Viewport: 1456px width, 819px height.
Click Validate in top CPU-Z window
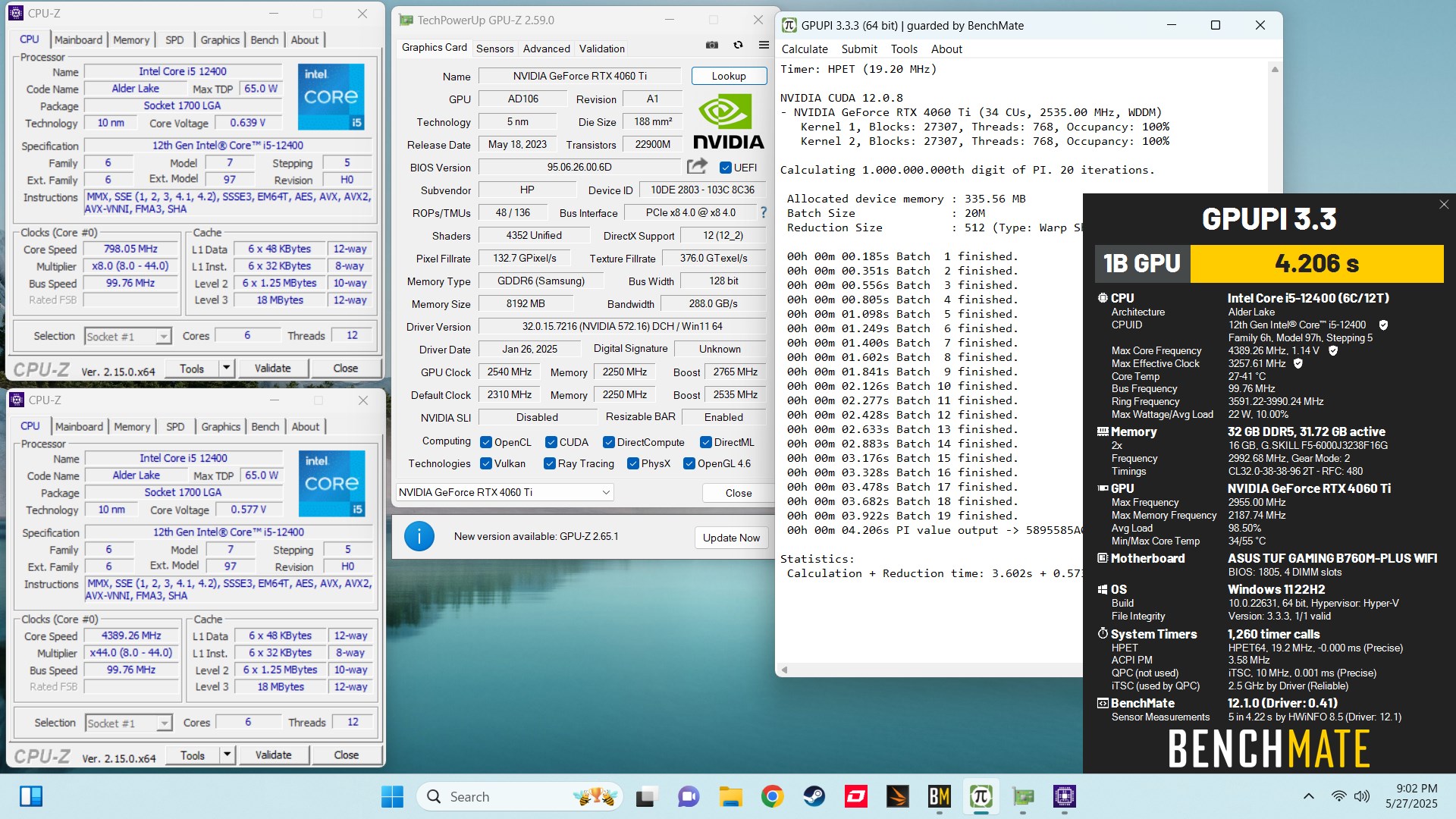[x=272, y=368]
